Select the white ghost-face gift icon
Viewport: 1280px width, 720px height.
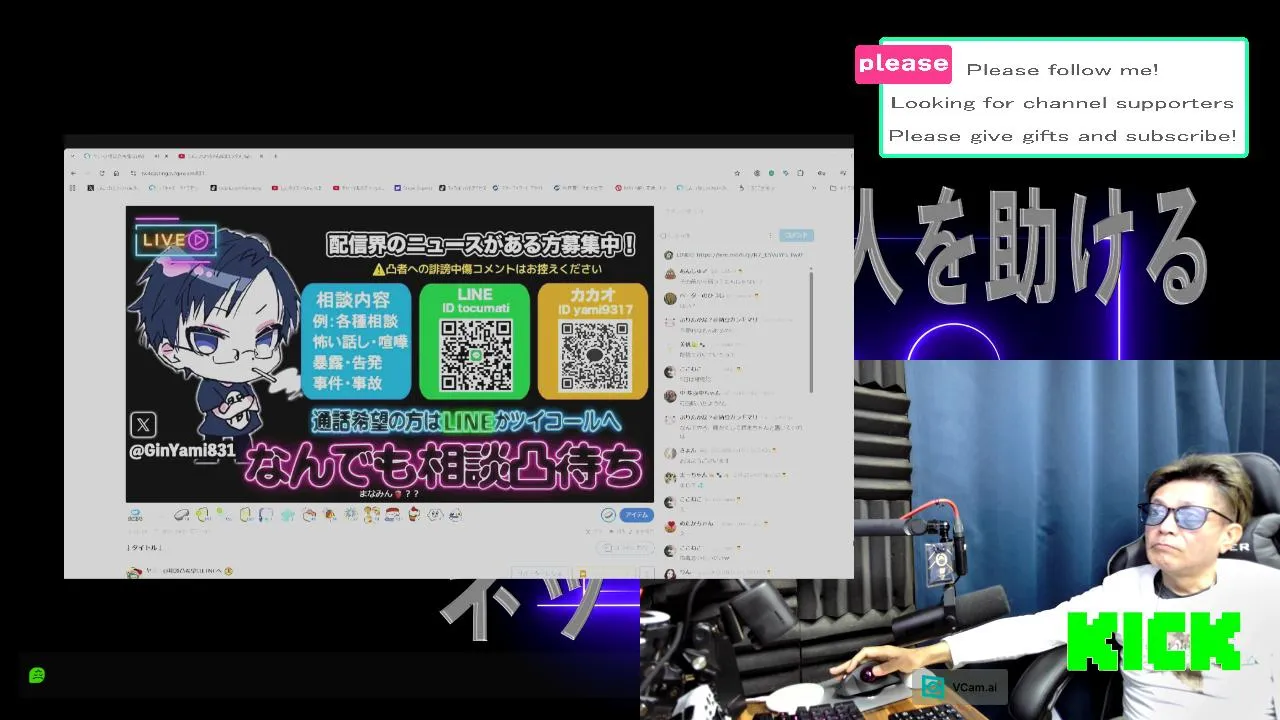[435, 515]
